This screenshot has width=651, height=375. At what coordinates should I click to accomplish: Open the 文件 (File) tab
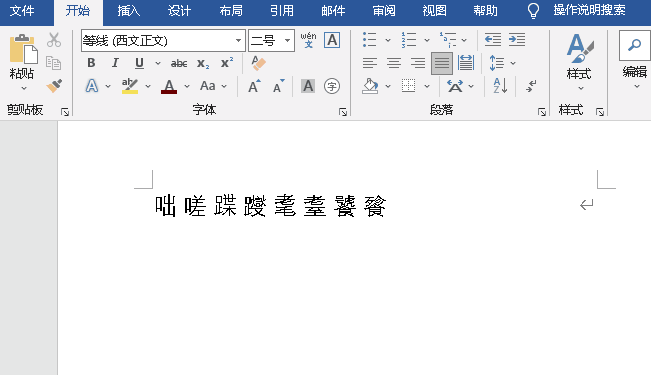pos(22,11)
